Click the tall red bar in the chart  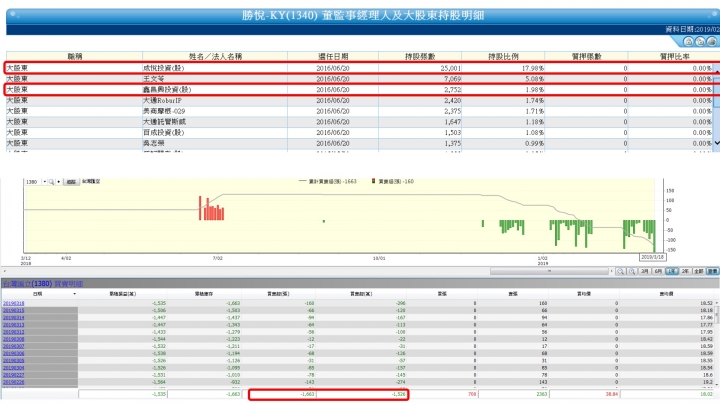[200, 208]
